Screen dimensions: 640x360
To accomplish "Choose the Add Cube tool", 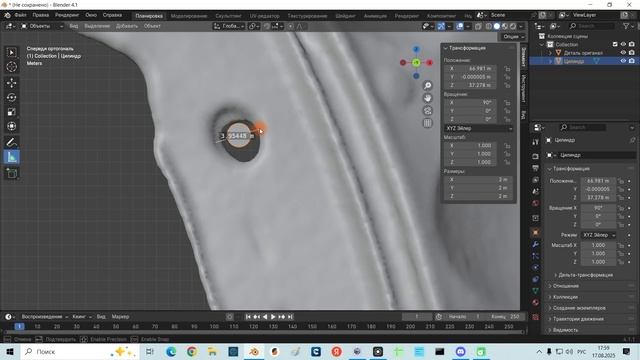I will pos(11,173).
